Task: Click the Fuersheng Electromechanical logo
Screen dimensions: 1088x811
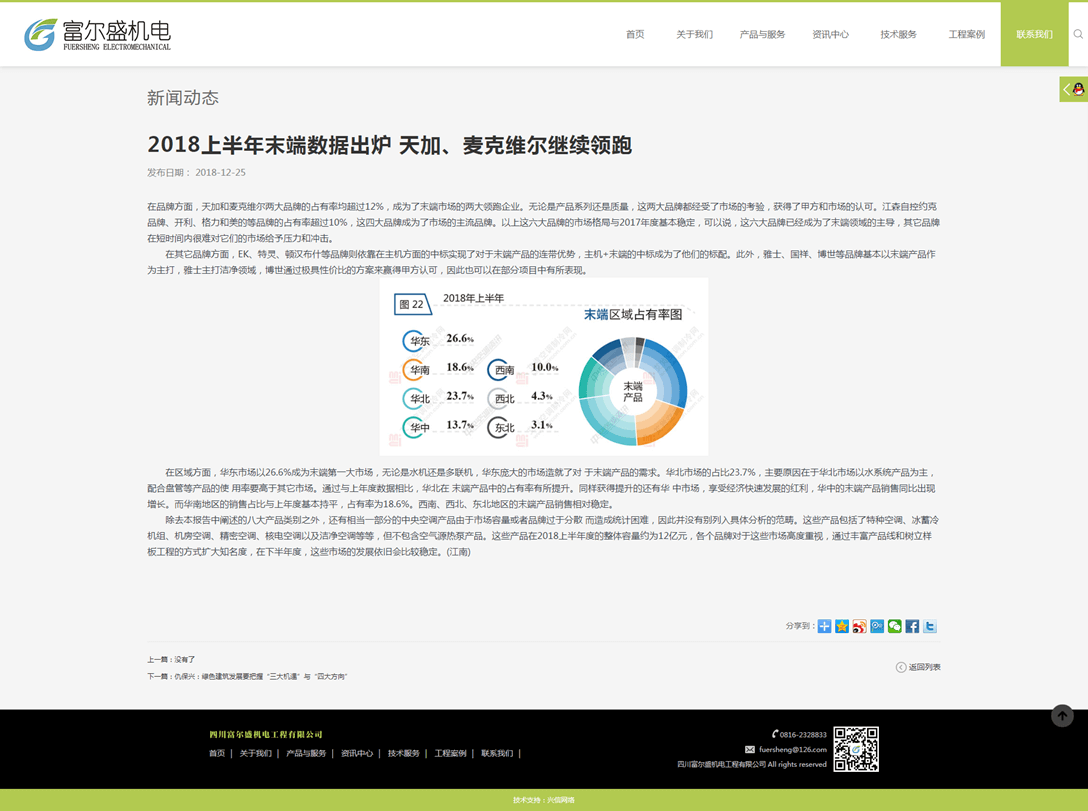Action: 97,35
